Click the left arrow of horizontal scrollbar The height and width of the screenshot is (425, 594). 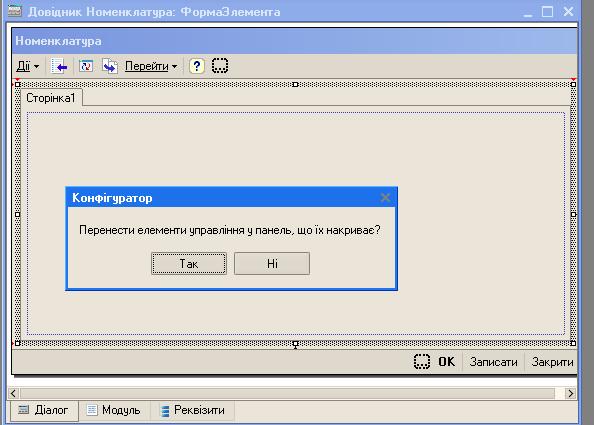(x=13, y=393)
